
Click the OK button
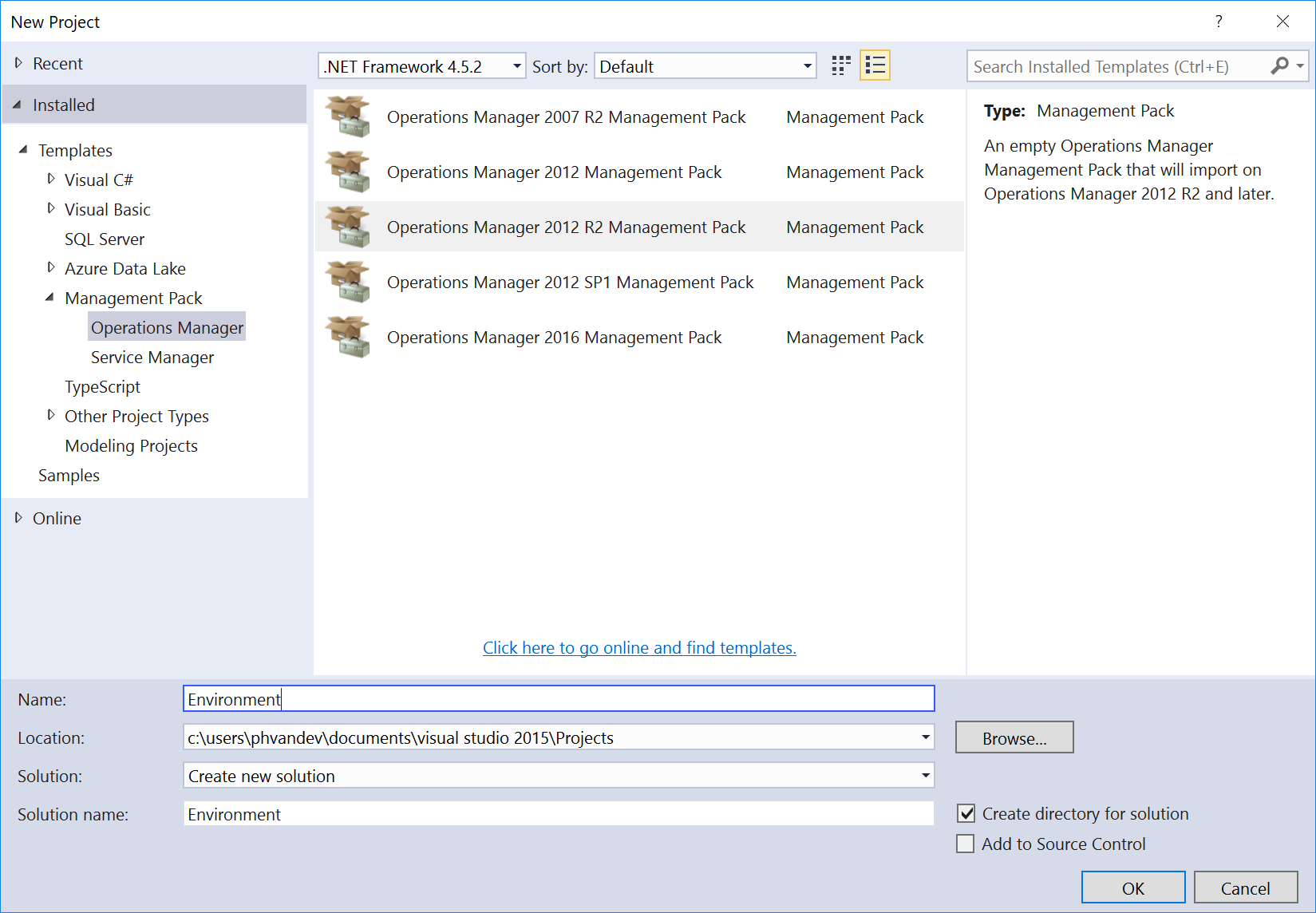pyautogui.click(x=1133, y=888)
